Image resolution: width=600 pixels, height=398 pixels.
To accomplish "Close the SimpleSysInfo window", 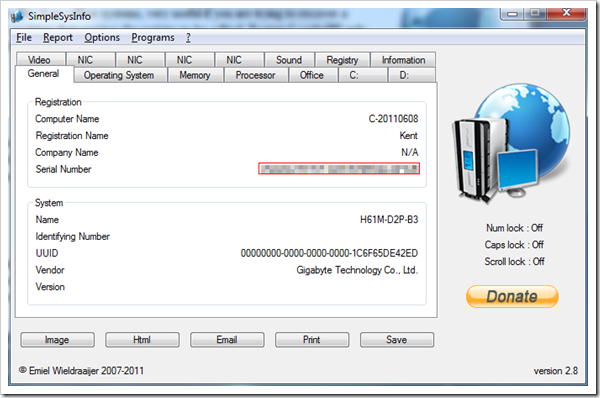I will pyautogui.click(x=566, y=13).
